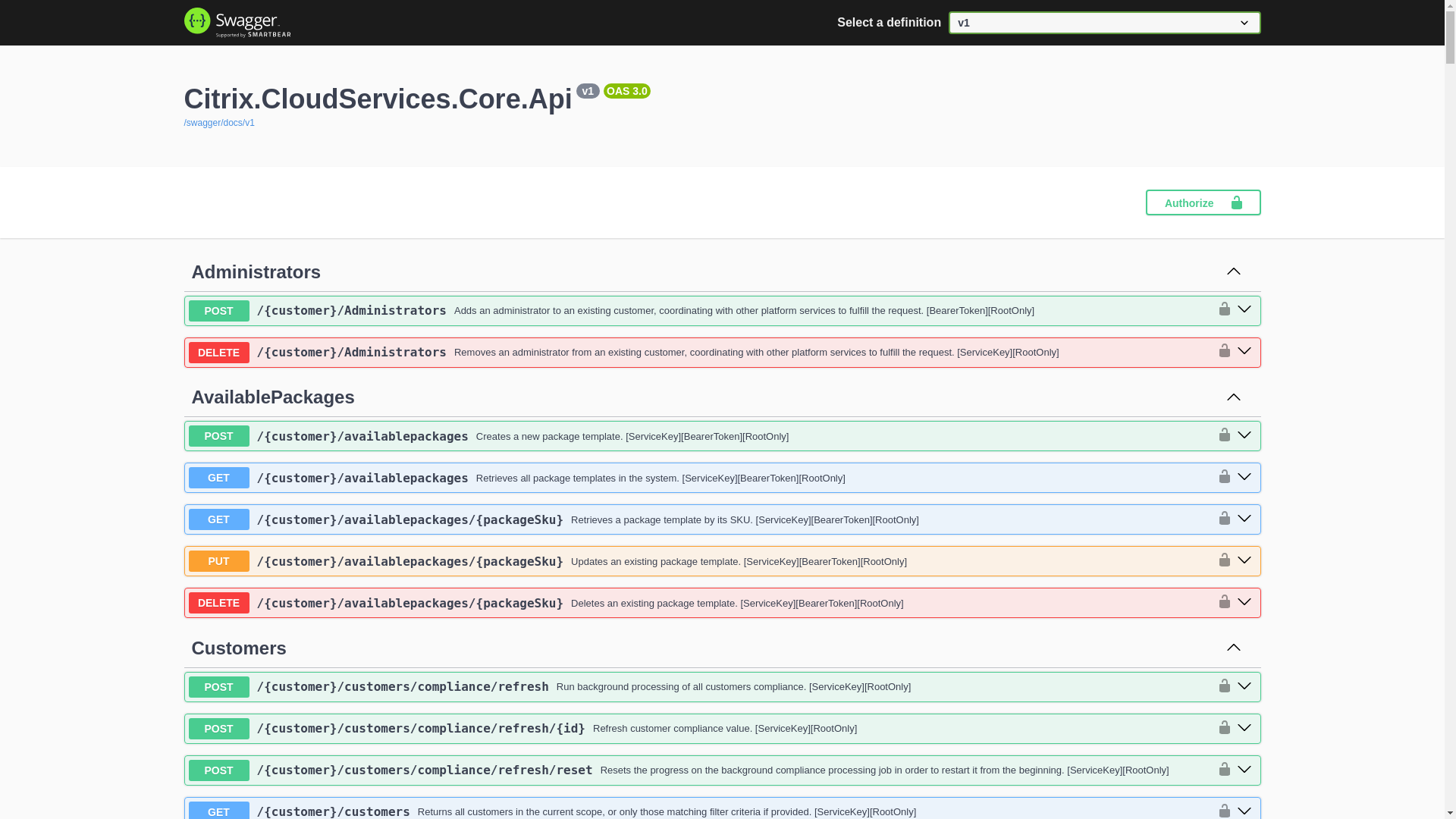Open the /swagger/docs/v1 link
The width and height of the screenshot is (1456, 819).
point(219,123)
